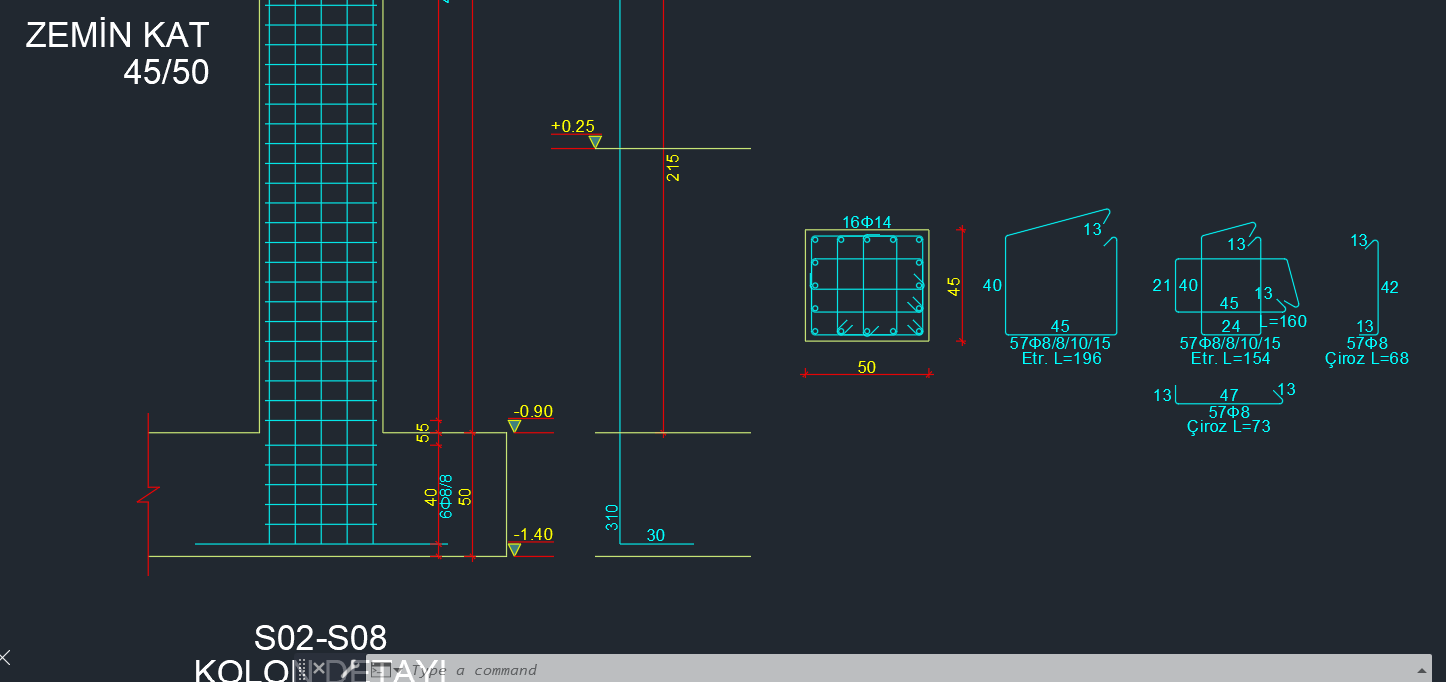Close the command line window
1446x682 pixels.
318,668
